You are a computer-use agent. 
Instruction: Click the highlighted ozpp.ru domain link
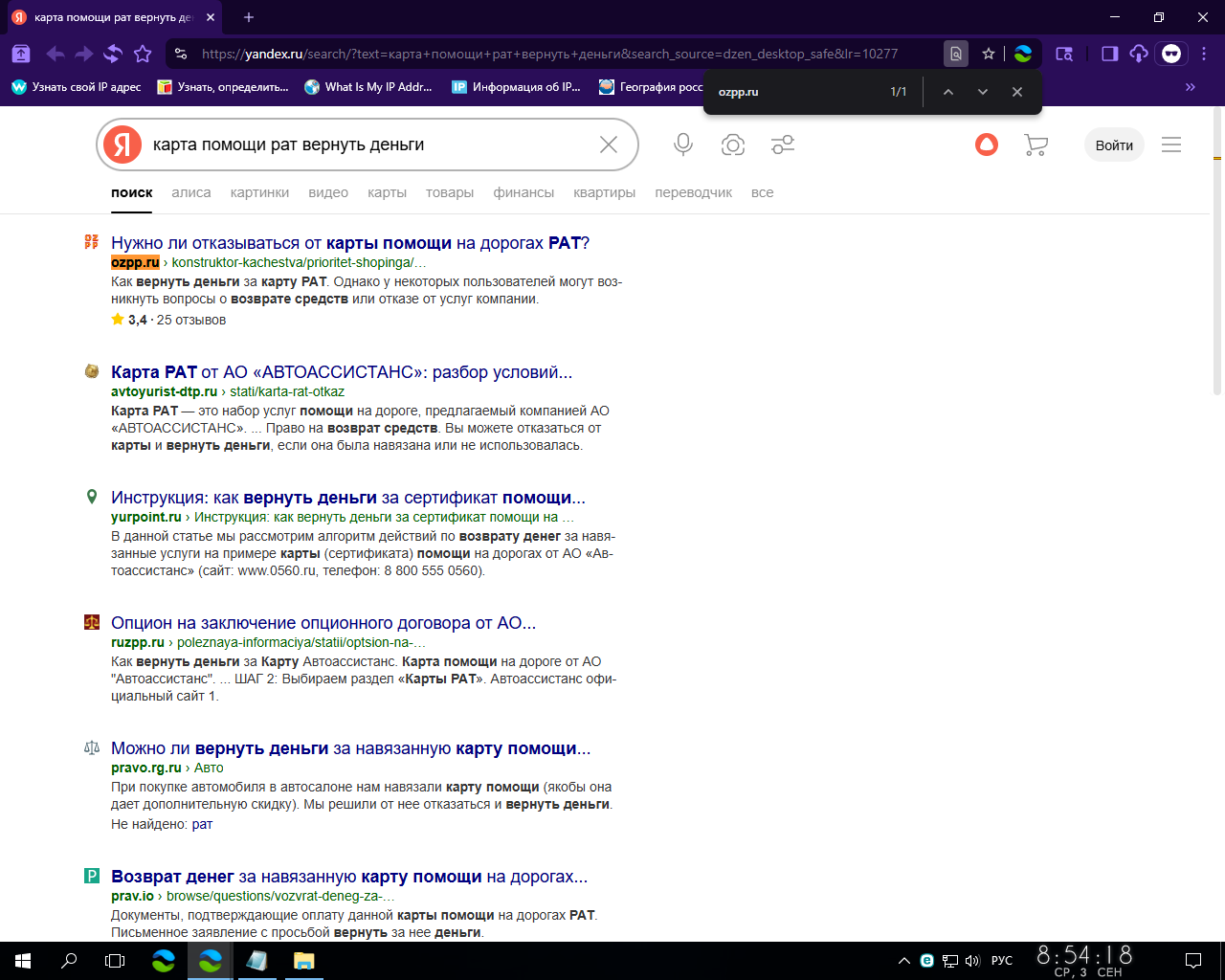pos(135,262)
